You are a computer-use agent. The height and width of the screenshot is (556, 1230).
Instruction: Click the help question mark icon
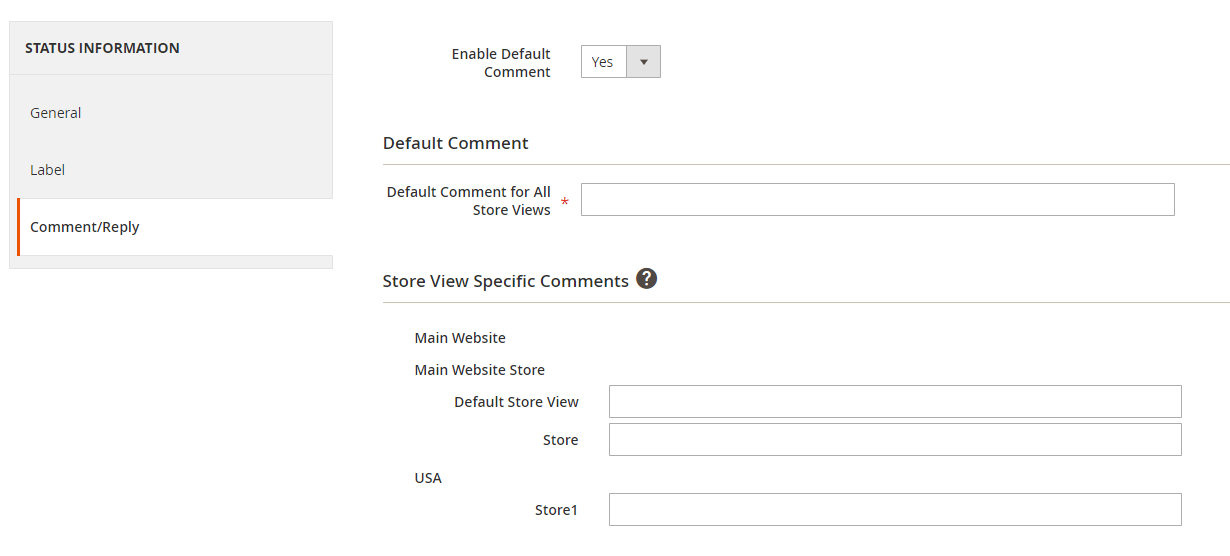click(647, 279)
